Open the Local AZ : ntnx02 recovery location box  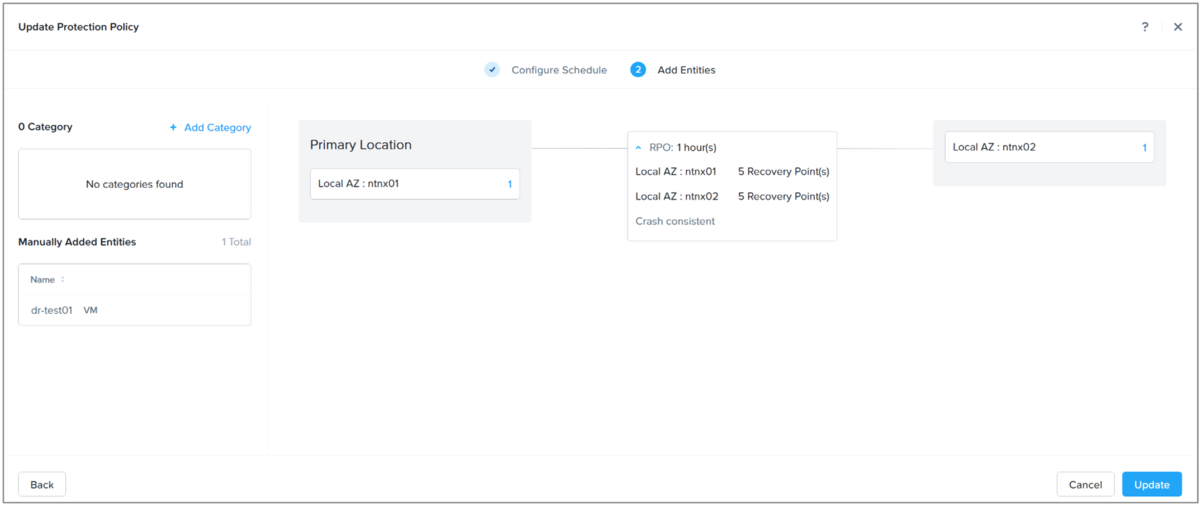[1049, 147]
